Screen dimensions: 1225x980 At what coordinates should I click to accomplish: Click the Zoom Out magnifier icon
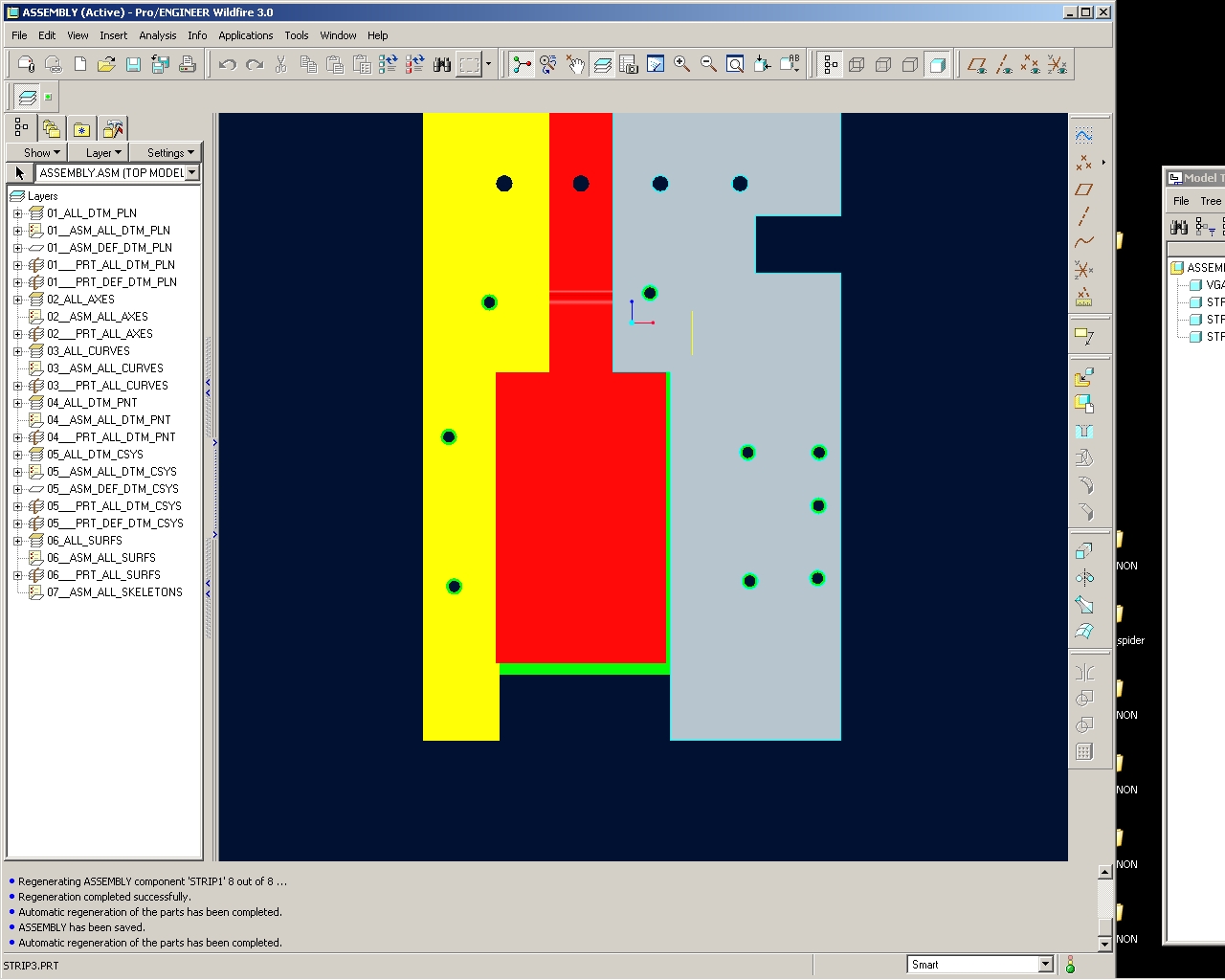709,64
